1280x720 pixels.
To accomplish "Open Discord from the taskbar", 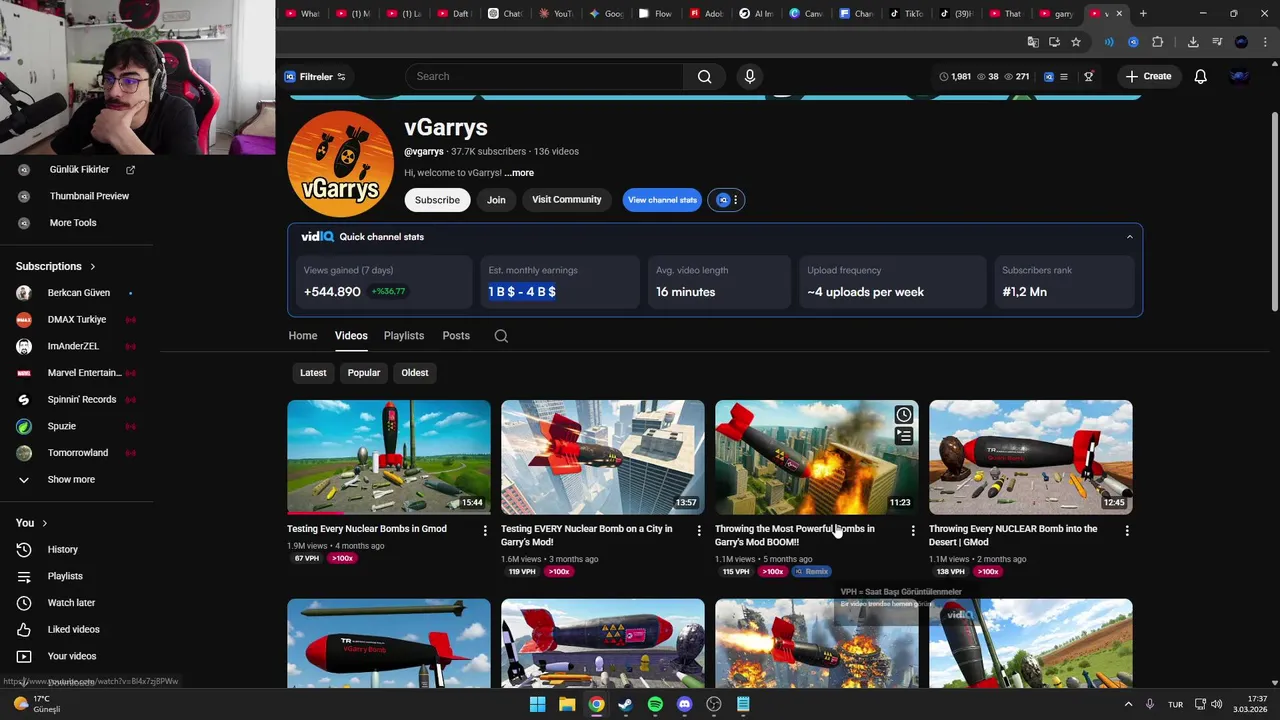I will point(684,704).
